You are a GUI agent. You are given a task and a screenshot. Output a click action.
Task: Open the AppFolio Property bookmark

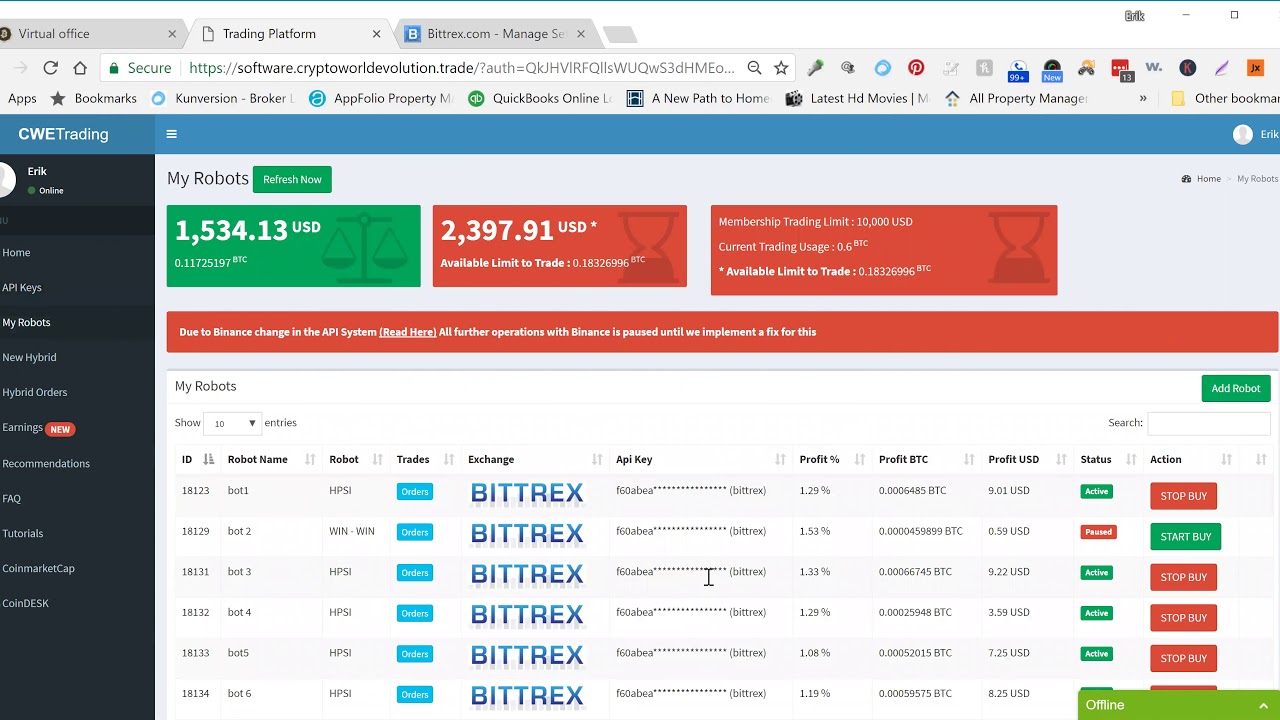coord(382,98)
